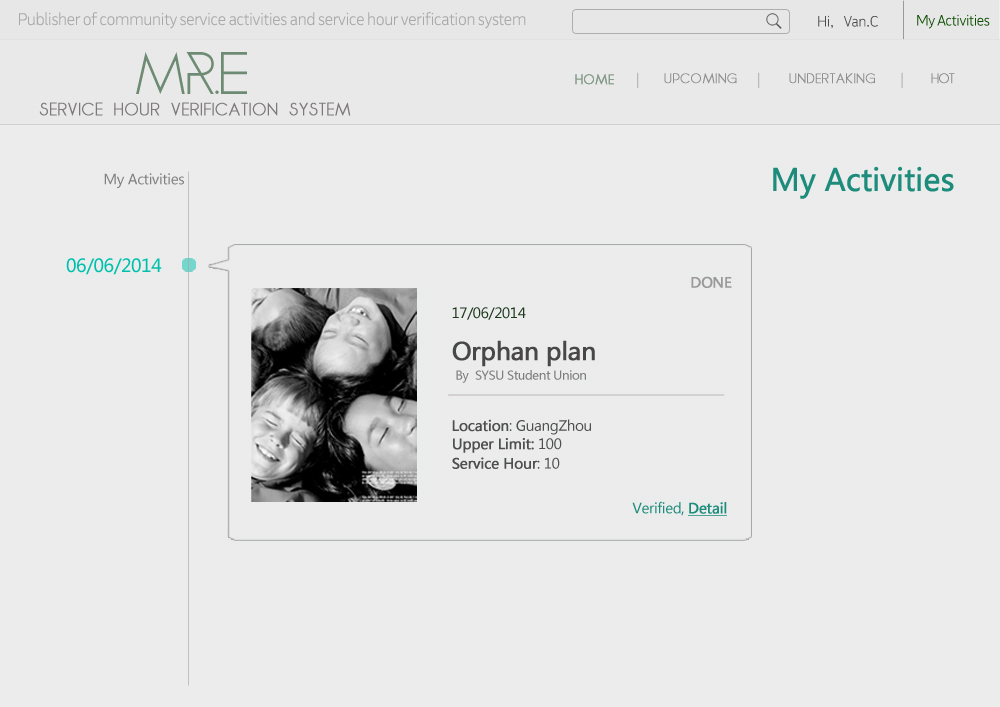
Task: Click the DONE status label
Action: point(710,282)
